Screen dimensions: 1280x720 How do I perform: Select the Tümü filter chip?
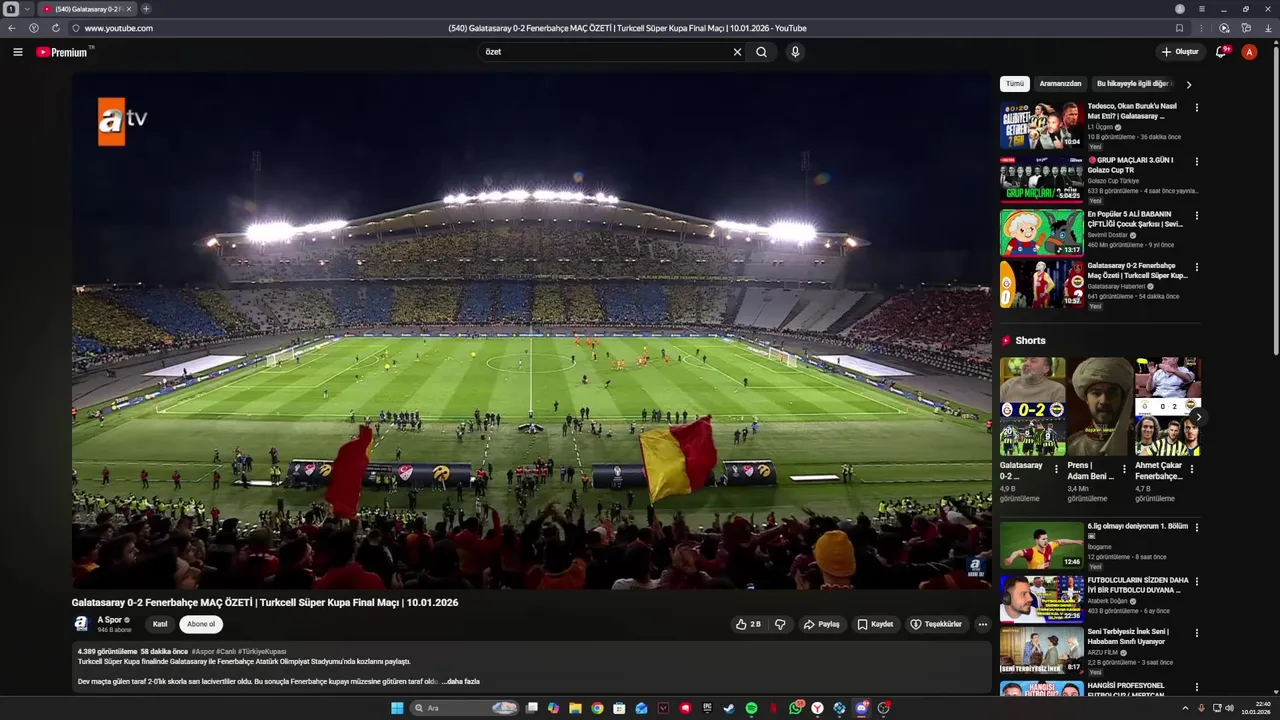tap(1015, 84)
